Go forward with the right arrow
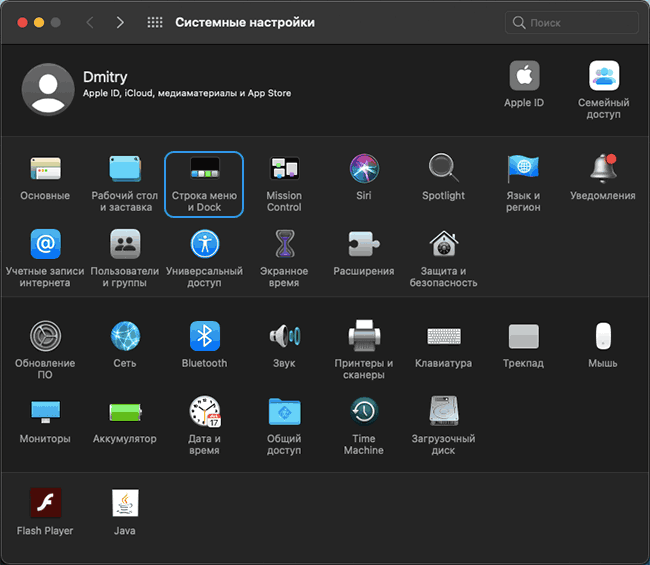This screenshot has height=565, width=650. pos(120,22)
